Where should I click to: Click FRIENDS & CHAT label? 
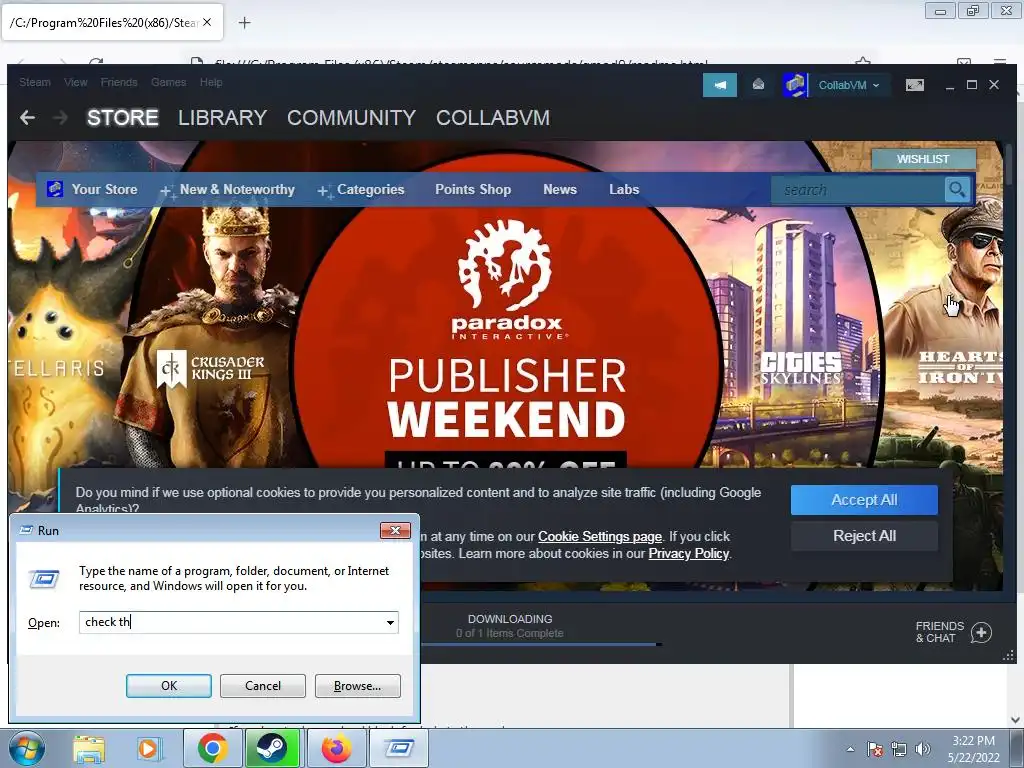click(940, 632)
